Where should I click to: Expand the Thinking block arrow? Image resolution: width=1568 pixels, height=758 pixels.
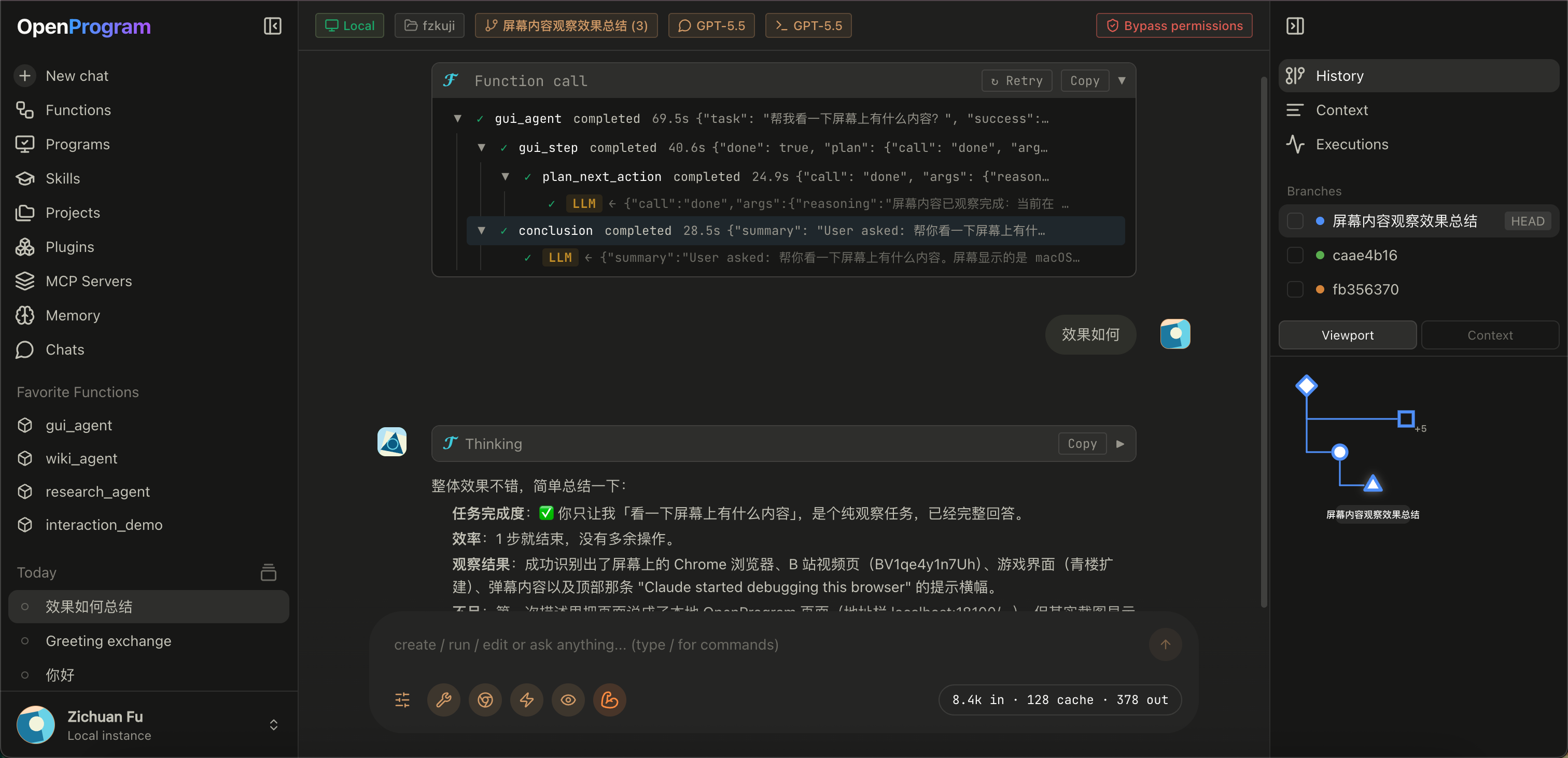coord(1120,444)
